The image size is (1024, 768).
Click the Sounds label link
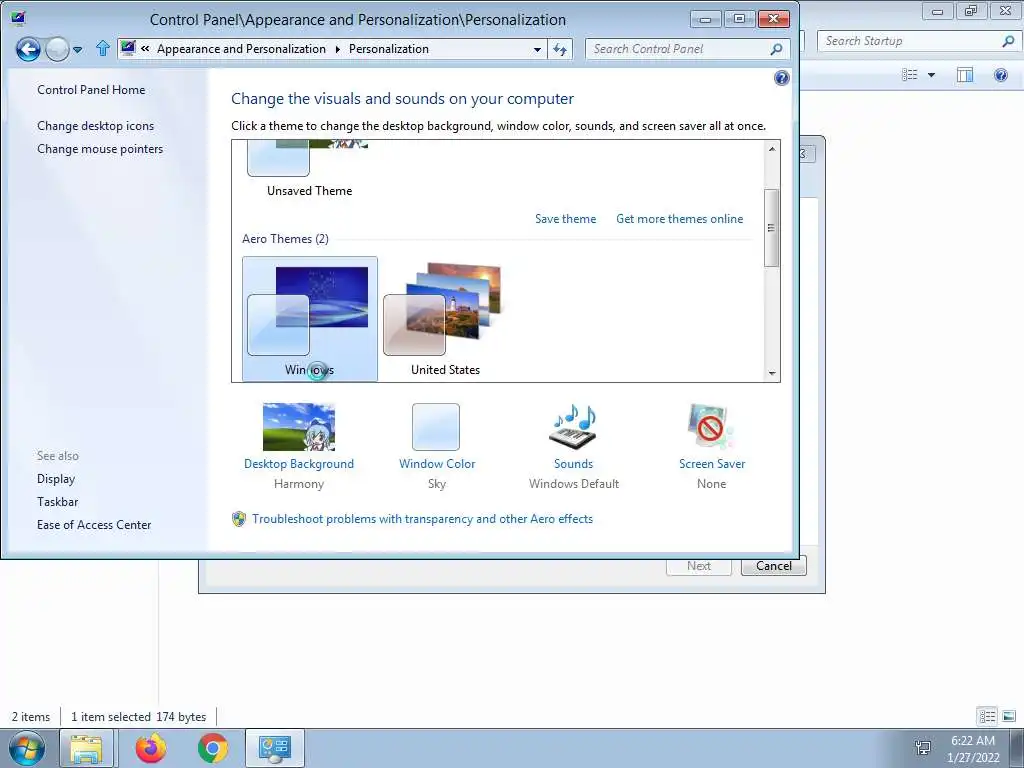pos(573,464)
